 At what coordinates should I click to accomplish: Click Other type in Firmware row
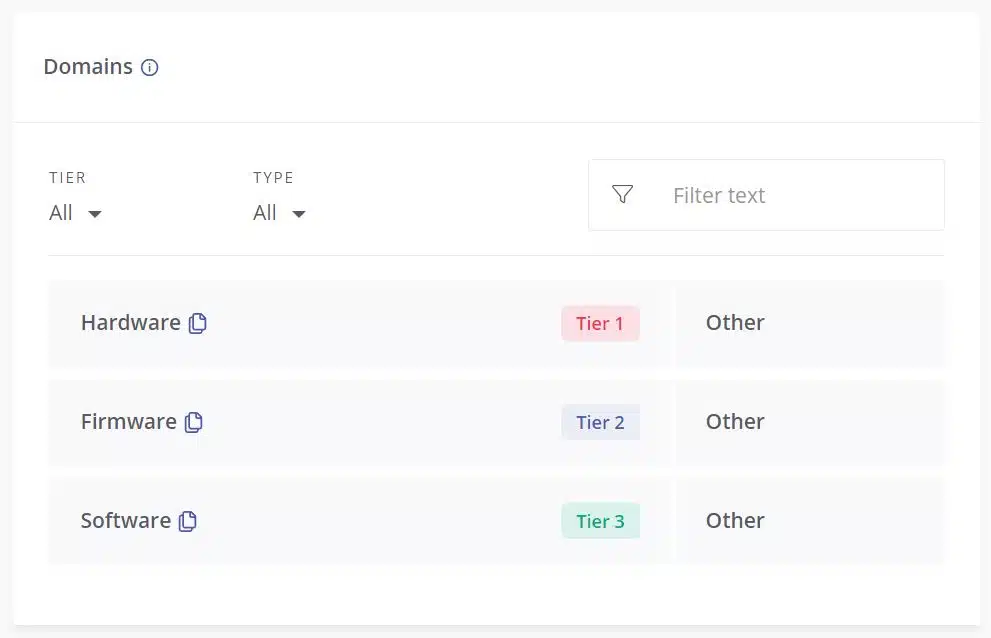tap(735, 421)
